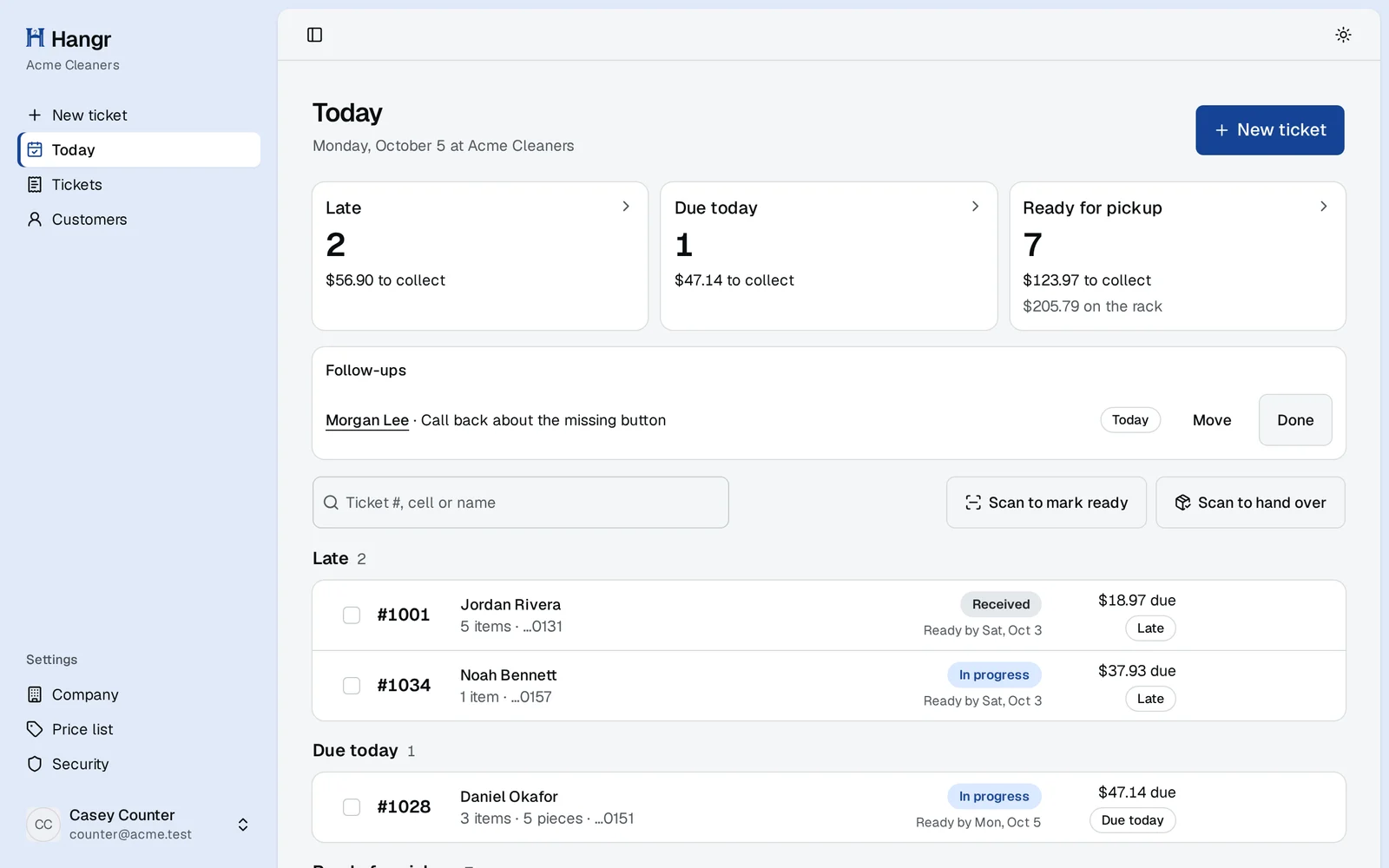The height and width of the screenshot is (868, 1389).
Task: Click Scan to hand over
Action: (x=1250, y=503)
